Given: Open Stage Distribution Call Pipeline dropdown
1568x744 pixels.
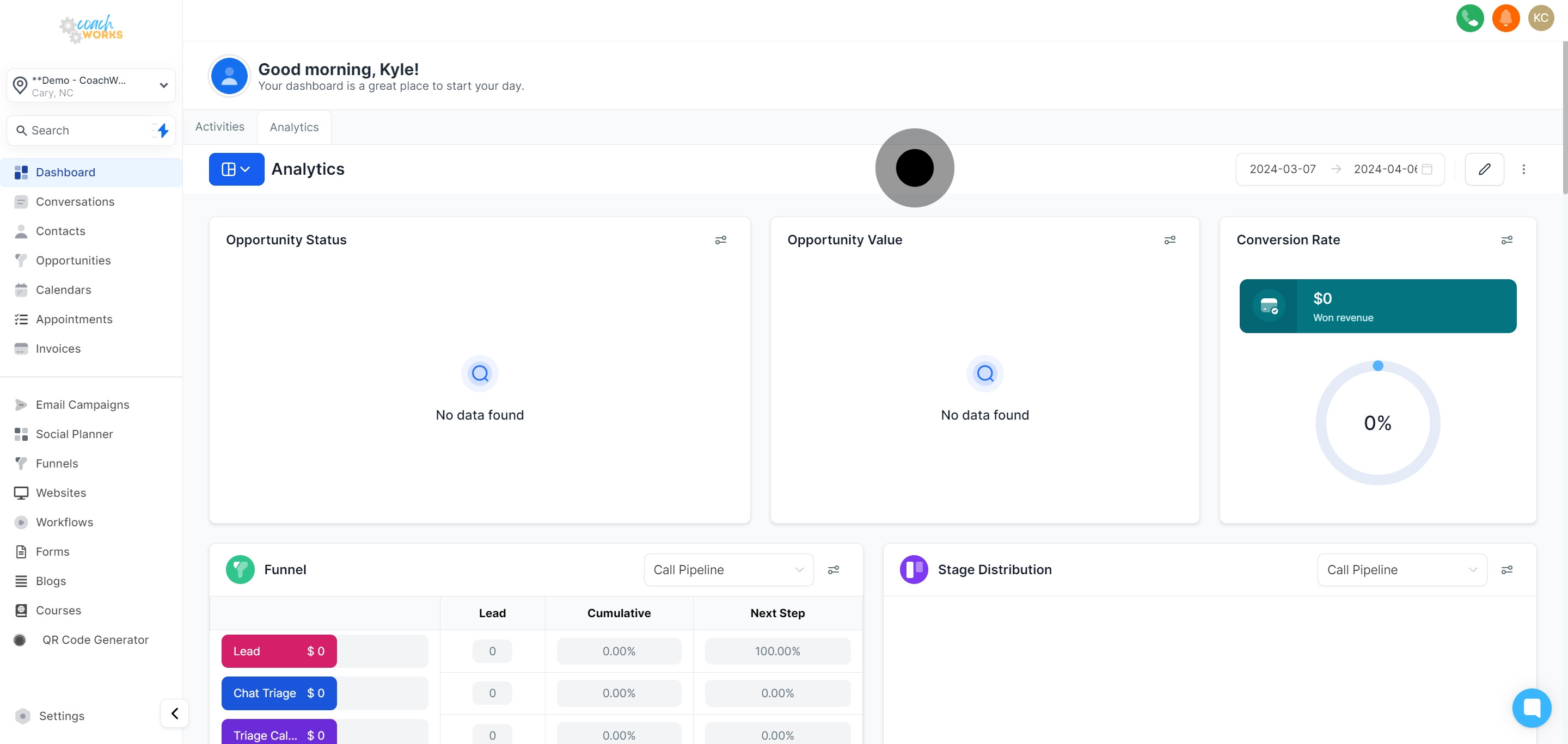Looking at the screenshot, I should coord(1401,570).
